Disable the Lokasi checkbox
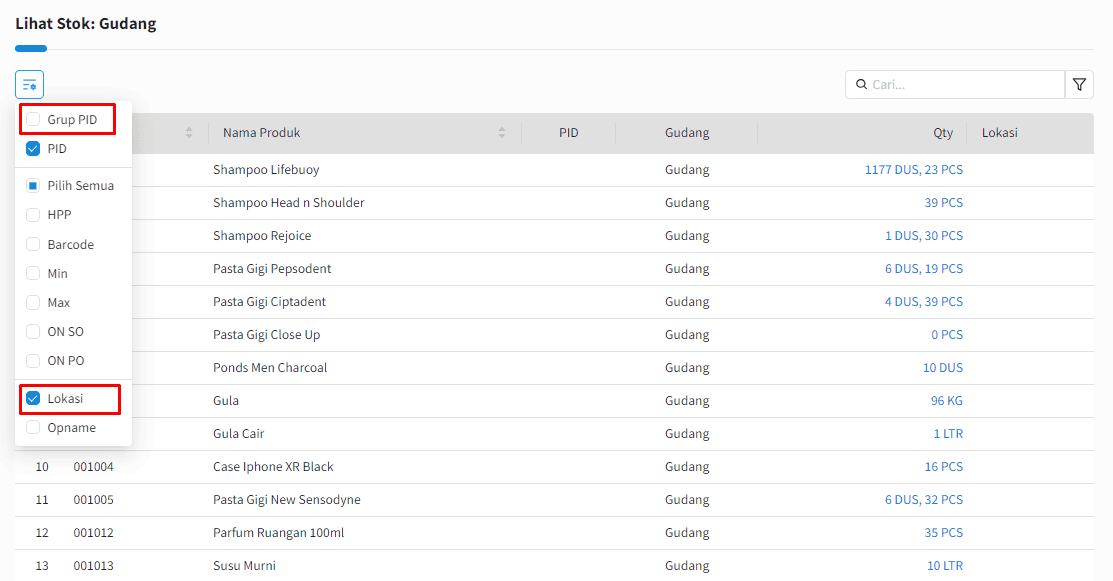 pyautogui.click(x=33, y=398)
